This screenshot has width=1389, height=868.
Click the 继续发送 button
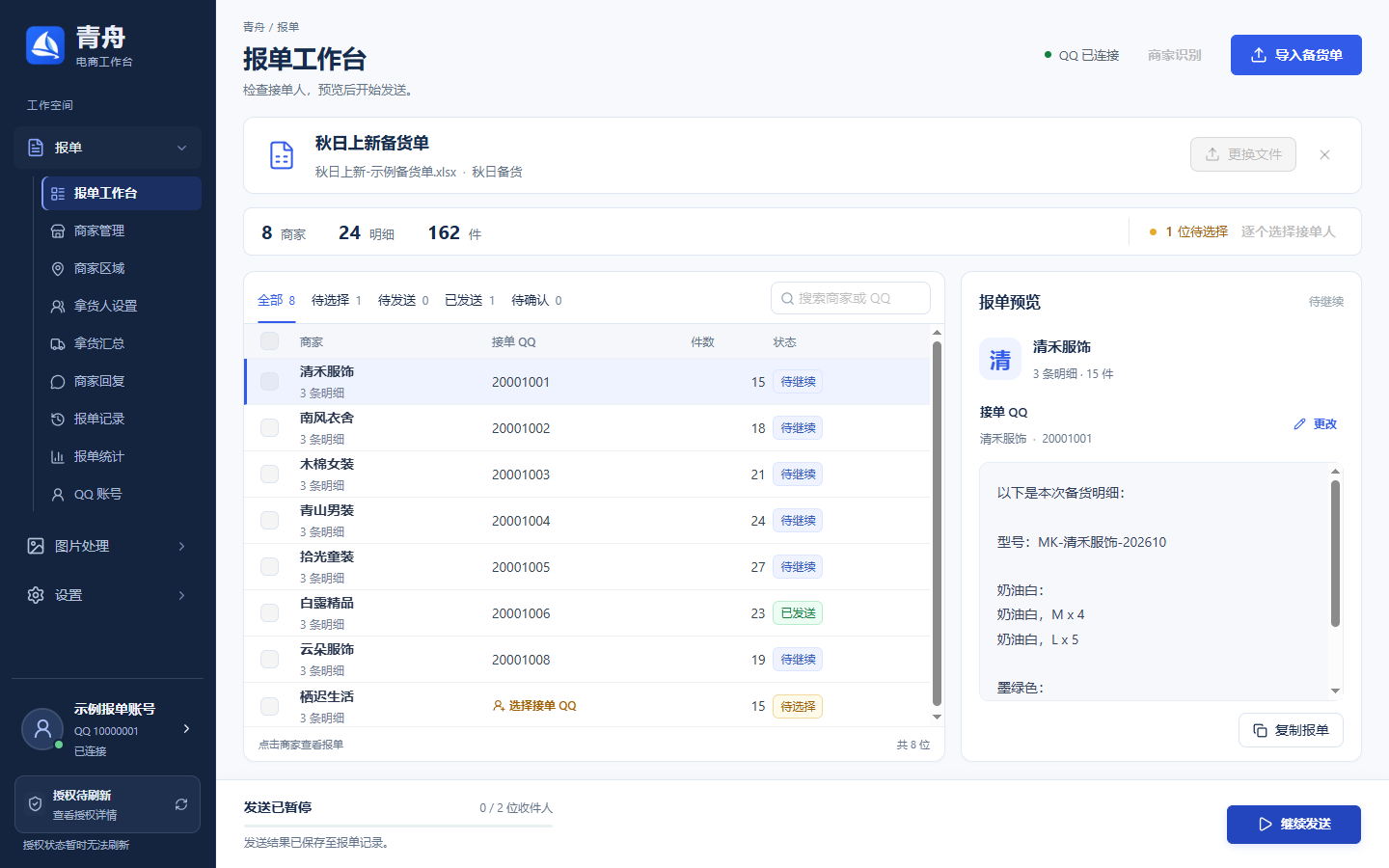pyautogui.click(x=1294, y=825)
